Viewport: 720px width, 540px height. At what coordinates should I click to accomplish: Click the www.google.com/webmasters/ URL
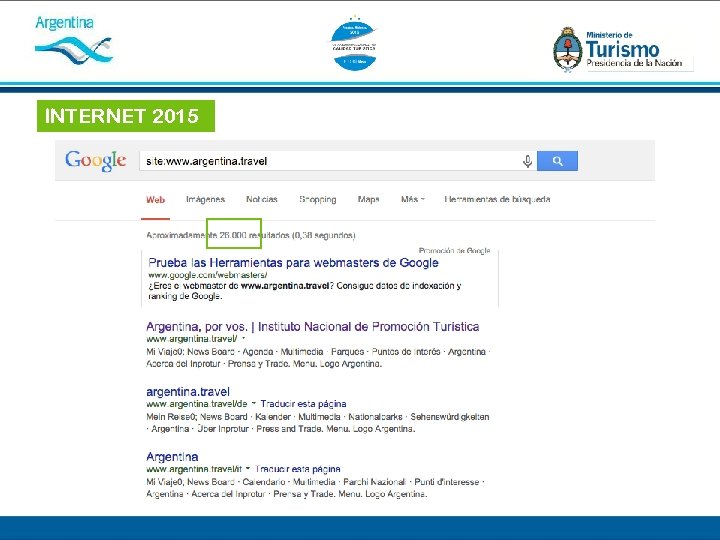pos(208,275)
